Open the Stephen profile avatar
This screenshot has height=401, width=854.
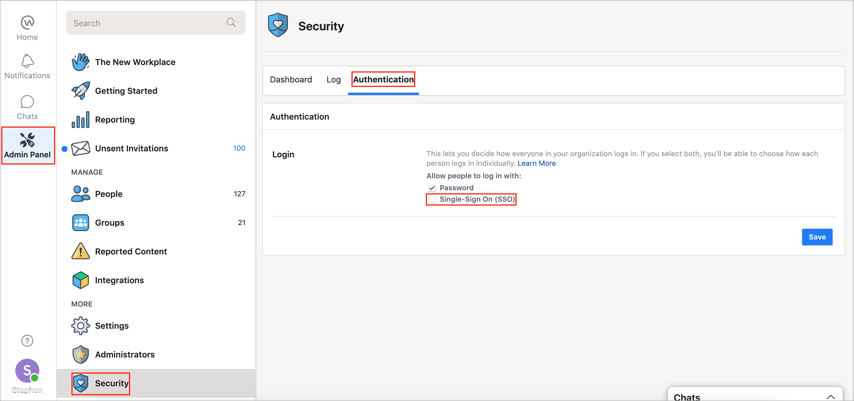tap(27, 371)
